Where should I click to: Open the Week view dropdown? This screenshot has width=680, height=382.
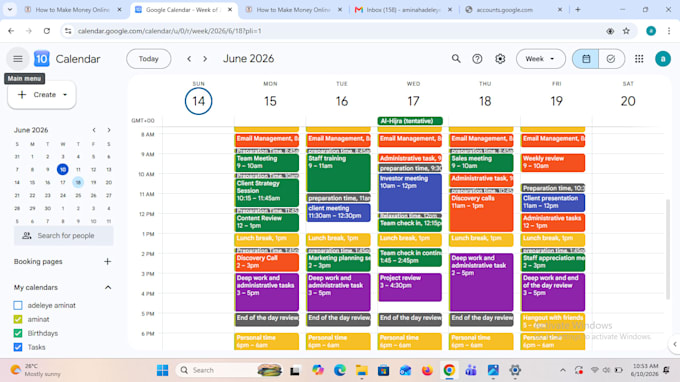point(540,59)
